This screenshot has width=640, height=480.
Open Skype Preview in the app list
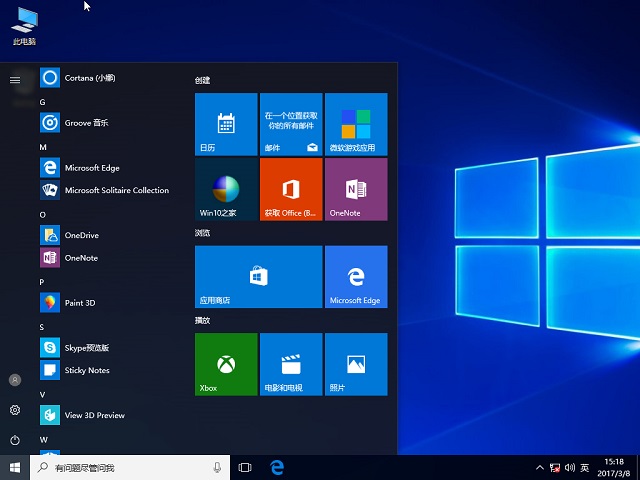pos(86,347)
